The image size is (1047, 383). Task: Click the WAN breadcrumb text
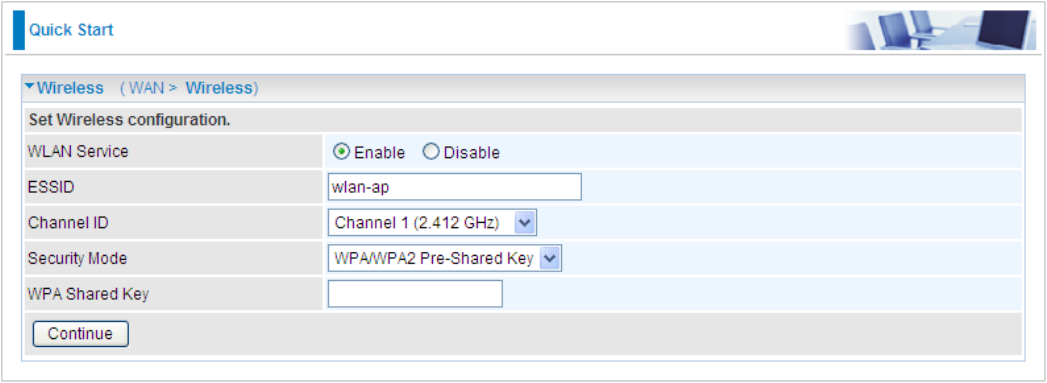pyautogui.click(x=147, y=88)
